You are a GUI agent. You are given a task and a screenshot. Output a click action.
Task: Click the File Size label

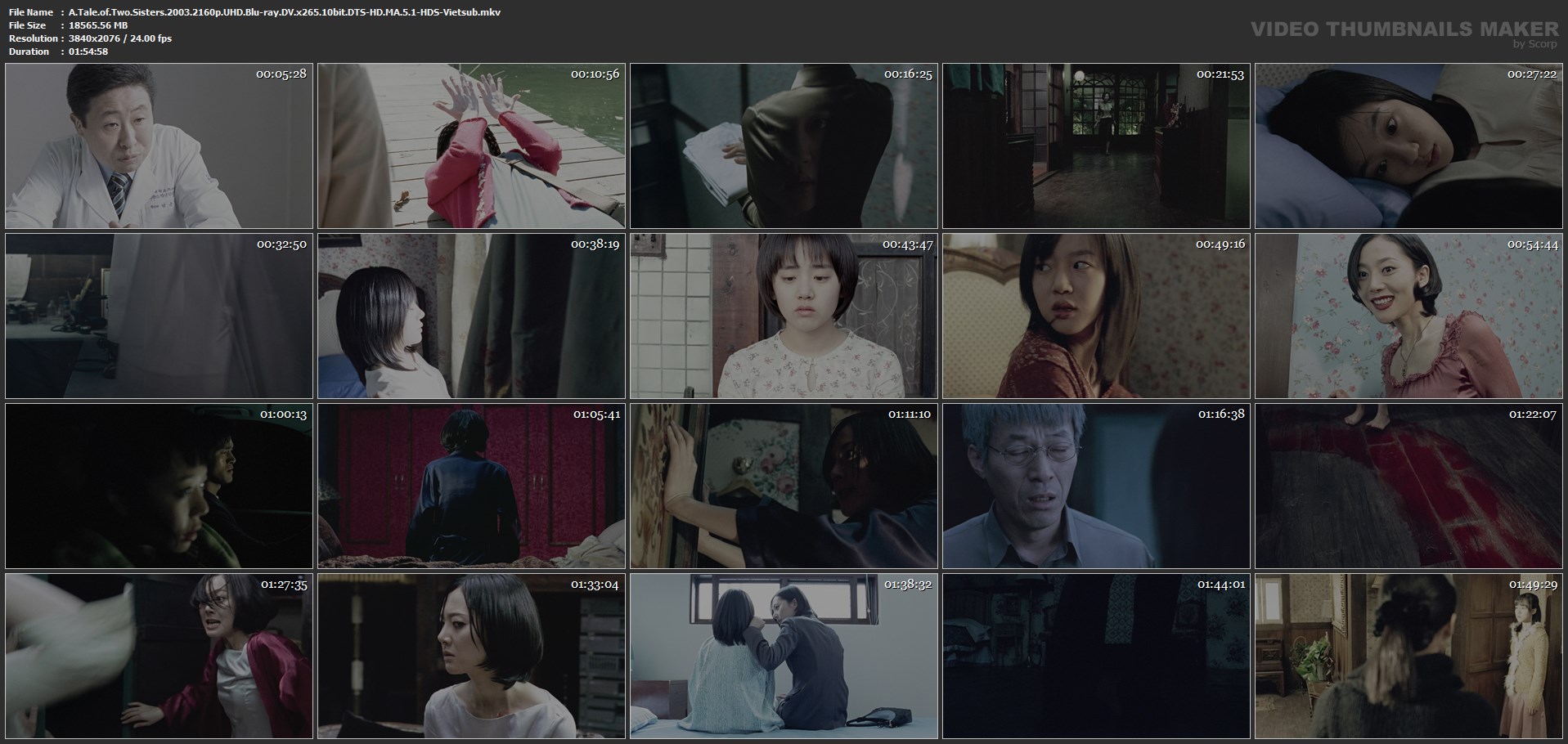pyautogui.click(x=27, y=25)
